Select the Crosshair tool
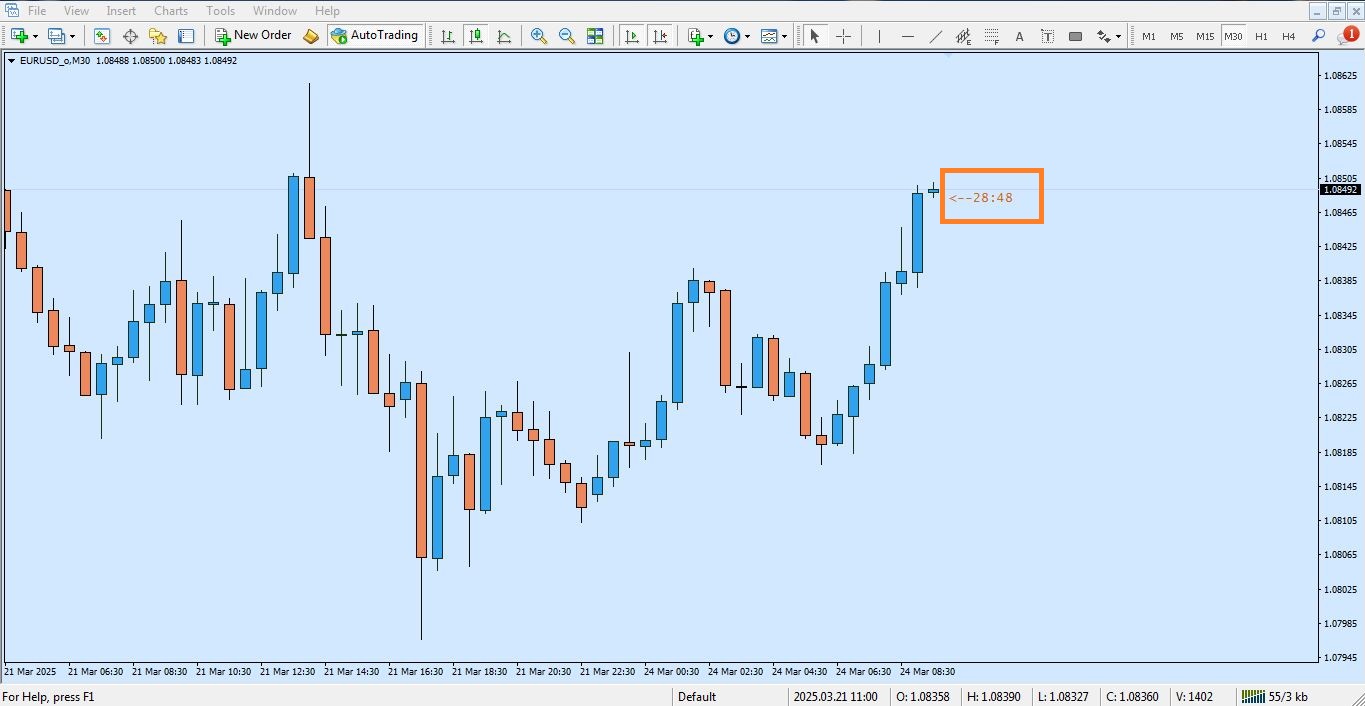Viewport: 1365px width, 706px height. (x=843, y=36)
